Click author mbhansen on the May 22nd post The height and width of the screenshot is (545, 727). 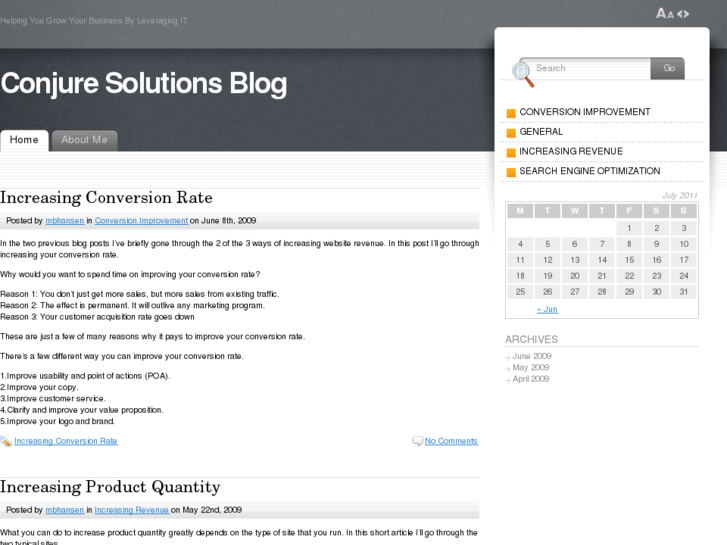pyautogui.click(x=64, y=510)
